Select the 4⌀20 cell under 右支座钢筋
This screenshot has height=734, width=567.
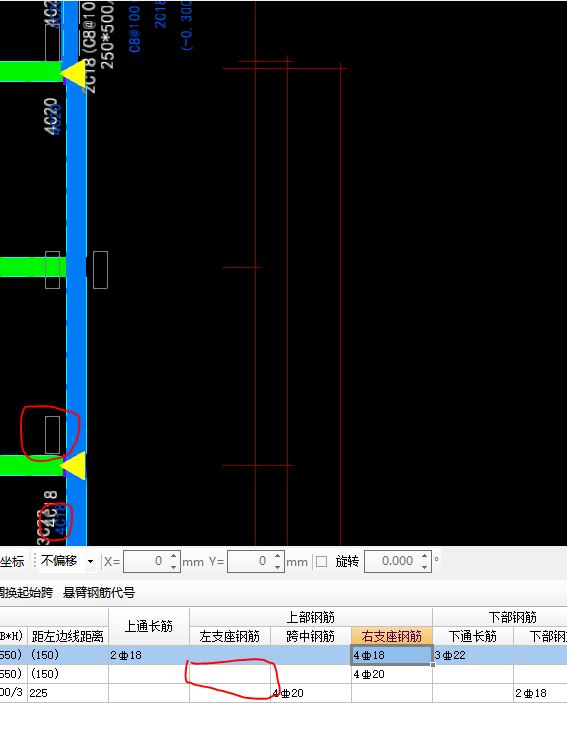tap(391, 674)
